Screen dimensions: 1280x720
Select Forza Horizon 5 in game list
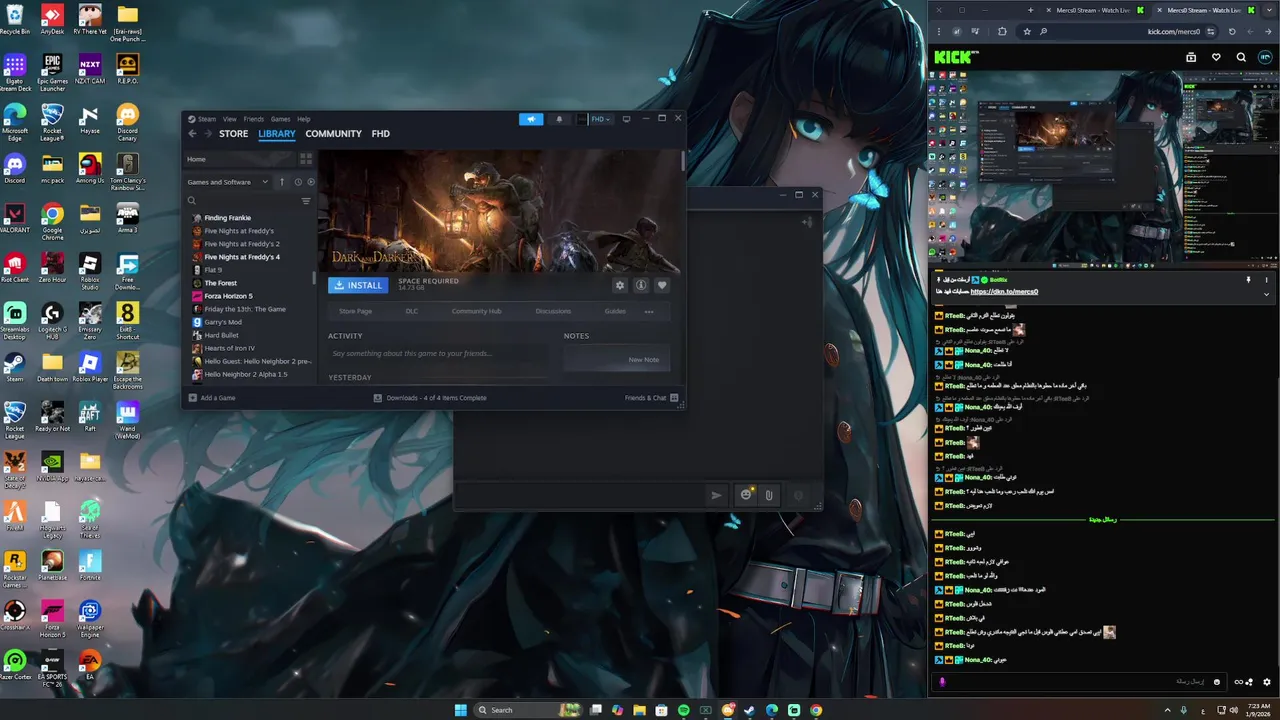pos(229,296)
